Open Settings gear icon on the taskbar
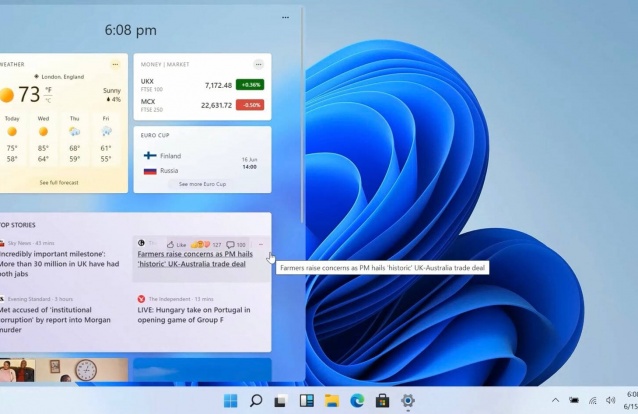Image resolution: width=638 pixels, height=414 pixels. point(407,401)
